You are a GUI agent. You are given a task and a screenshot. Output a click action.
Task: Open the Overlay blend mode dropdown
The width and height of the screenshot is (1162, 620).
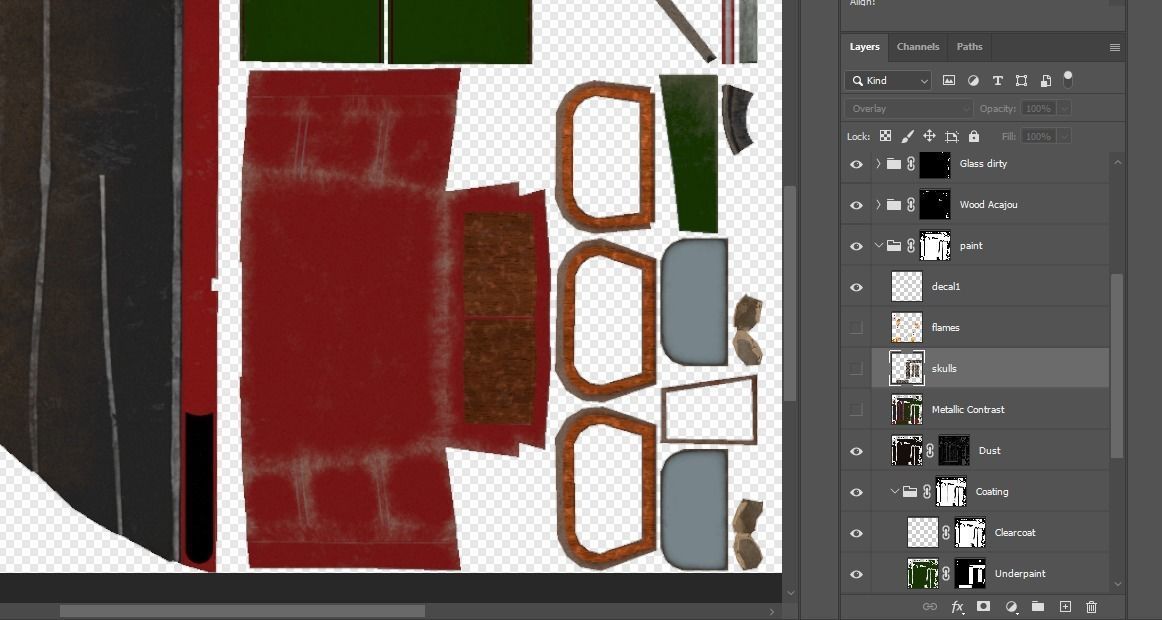click(909, 109)
